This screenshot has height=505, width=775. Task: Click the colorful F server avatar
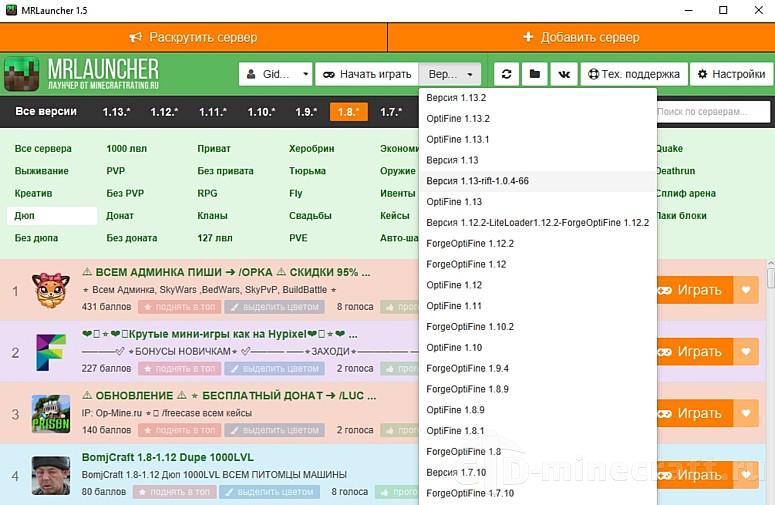click(x=51, y=352)
